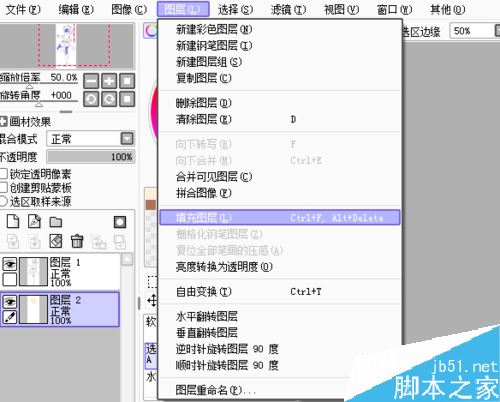This screenshot has height=402, width=500.
Task: Open the 选区边缘 50% dropdown
Action: point(475,31)
